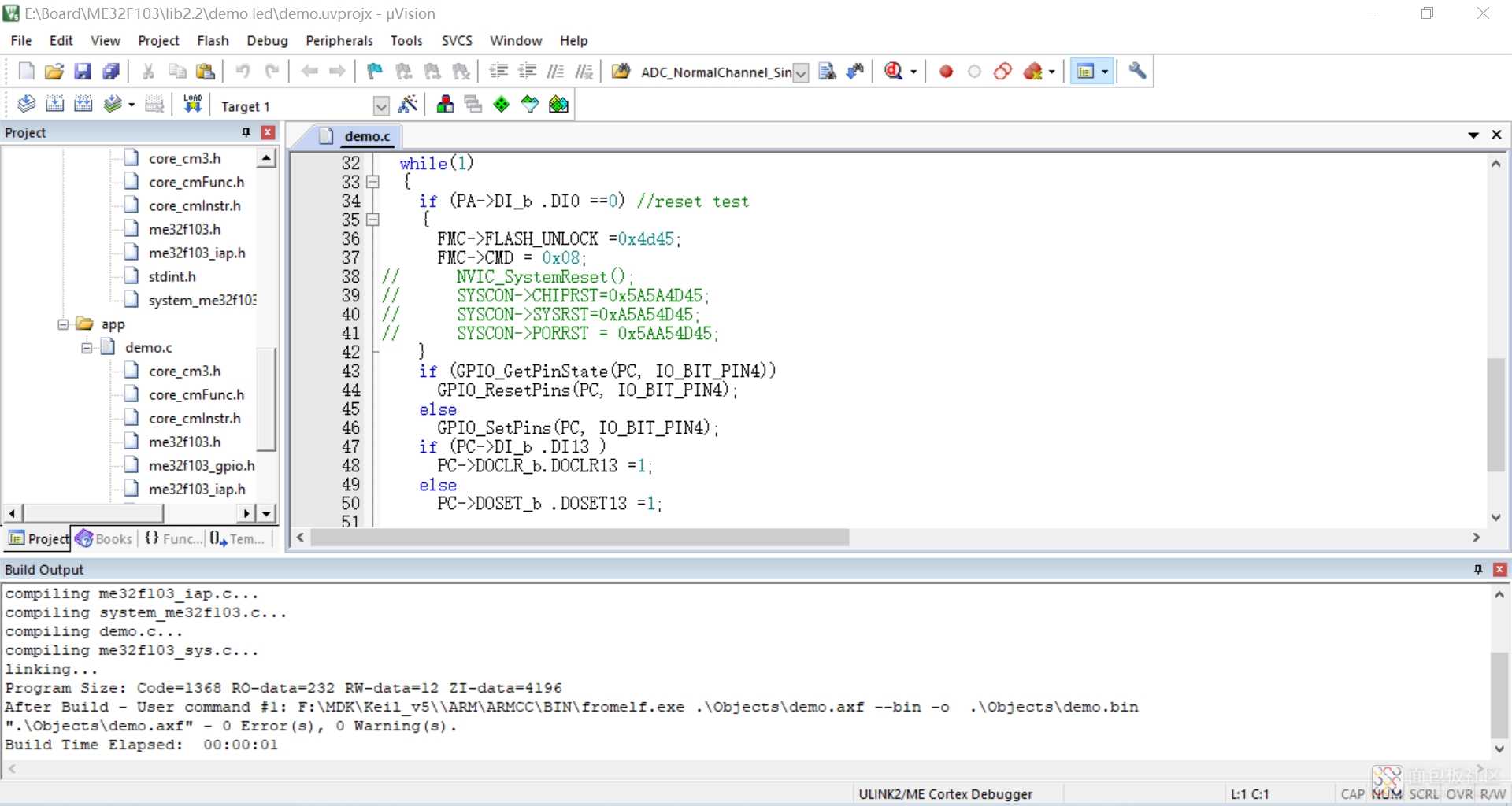Toggle the window layout button
1512x806 pixels.
click(1086, 72)
